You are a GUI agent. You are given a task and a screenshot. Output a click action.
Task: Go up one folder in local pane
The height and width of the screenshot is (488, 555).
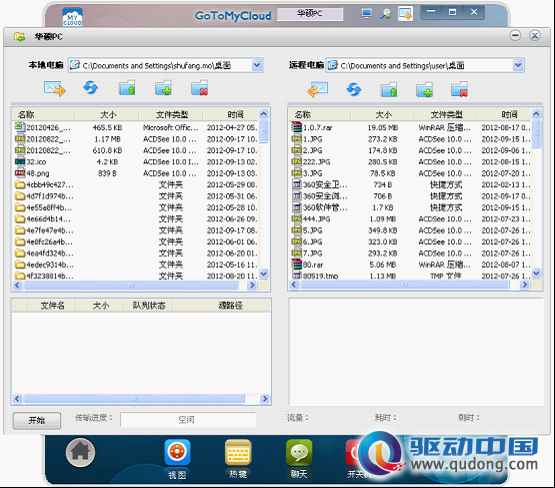[127, 88]
